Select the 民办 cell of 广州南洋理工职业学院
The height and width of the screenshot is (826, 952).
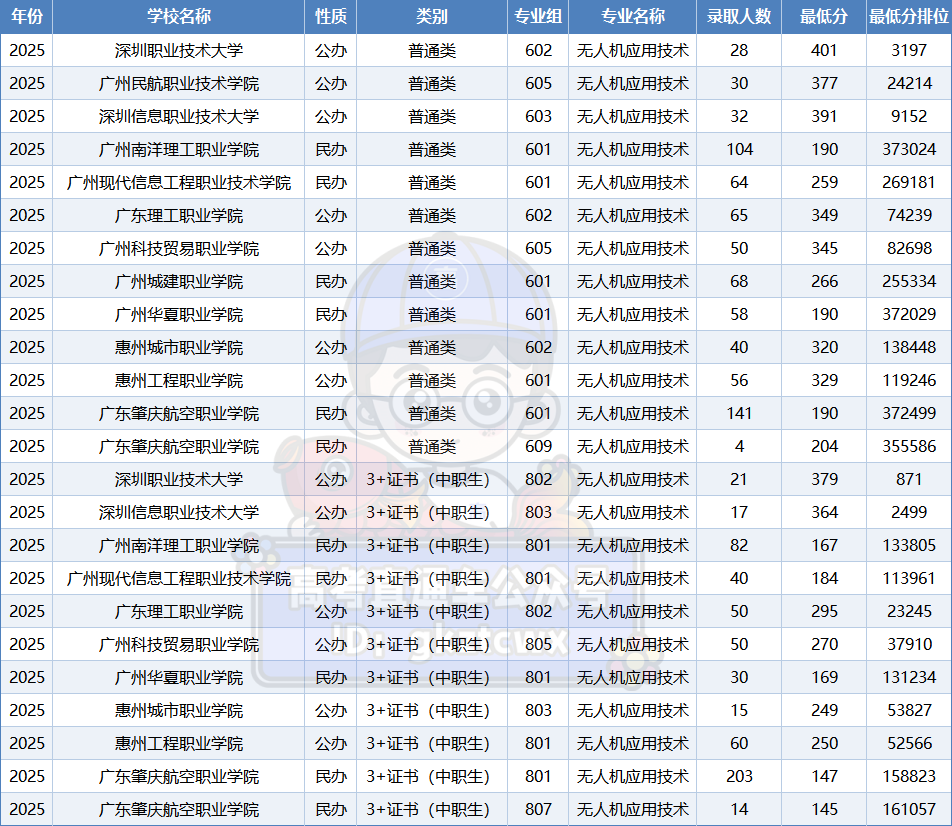330,149
